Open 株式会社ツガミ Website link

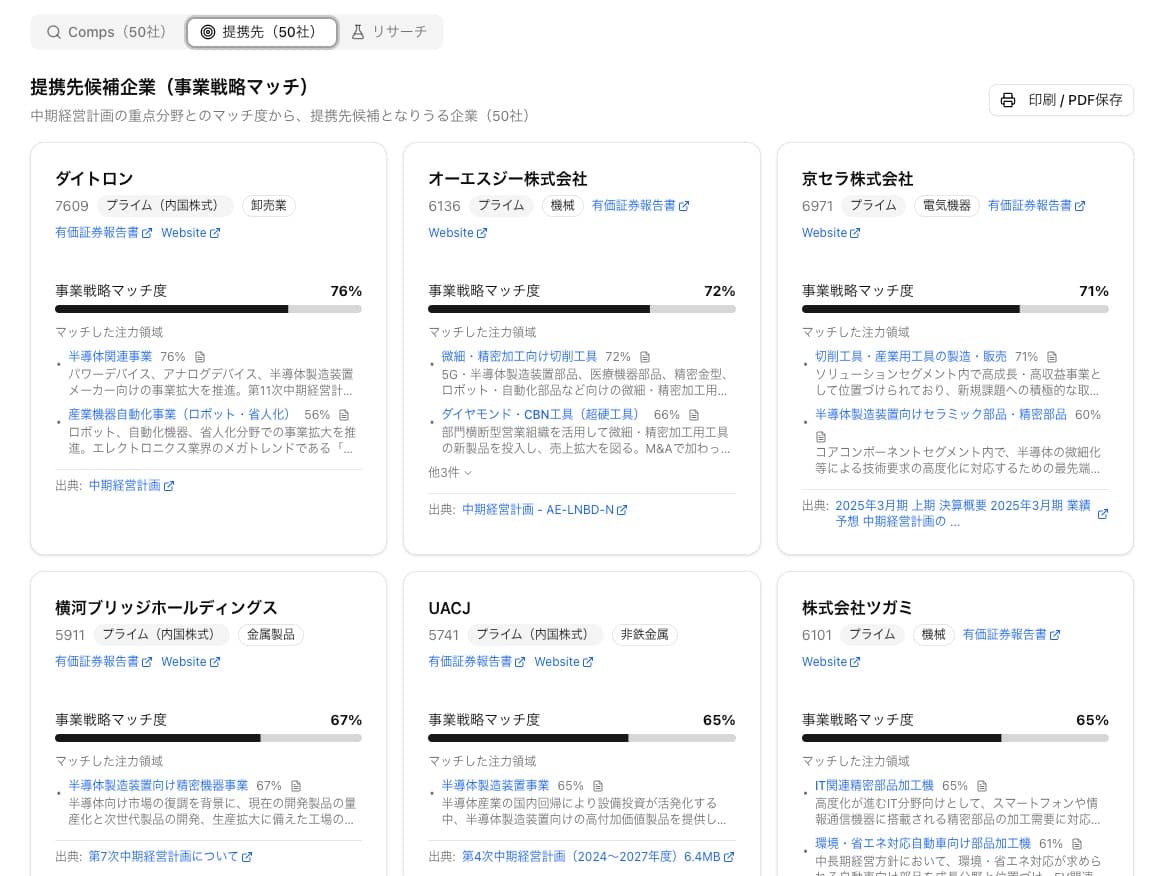[x=831, y=661]
